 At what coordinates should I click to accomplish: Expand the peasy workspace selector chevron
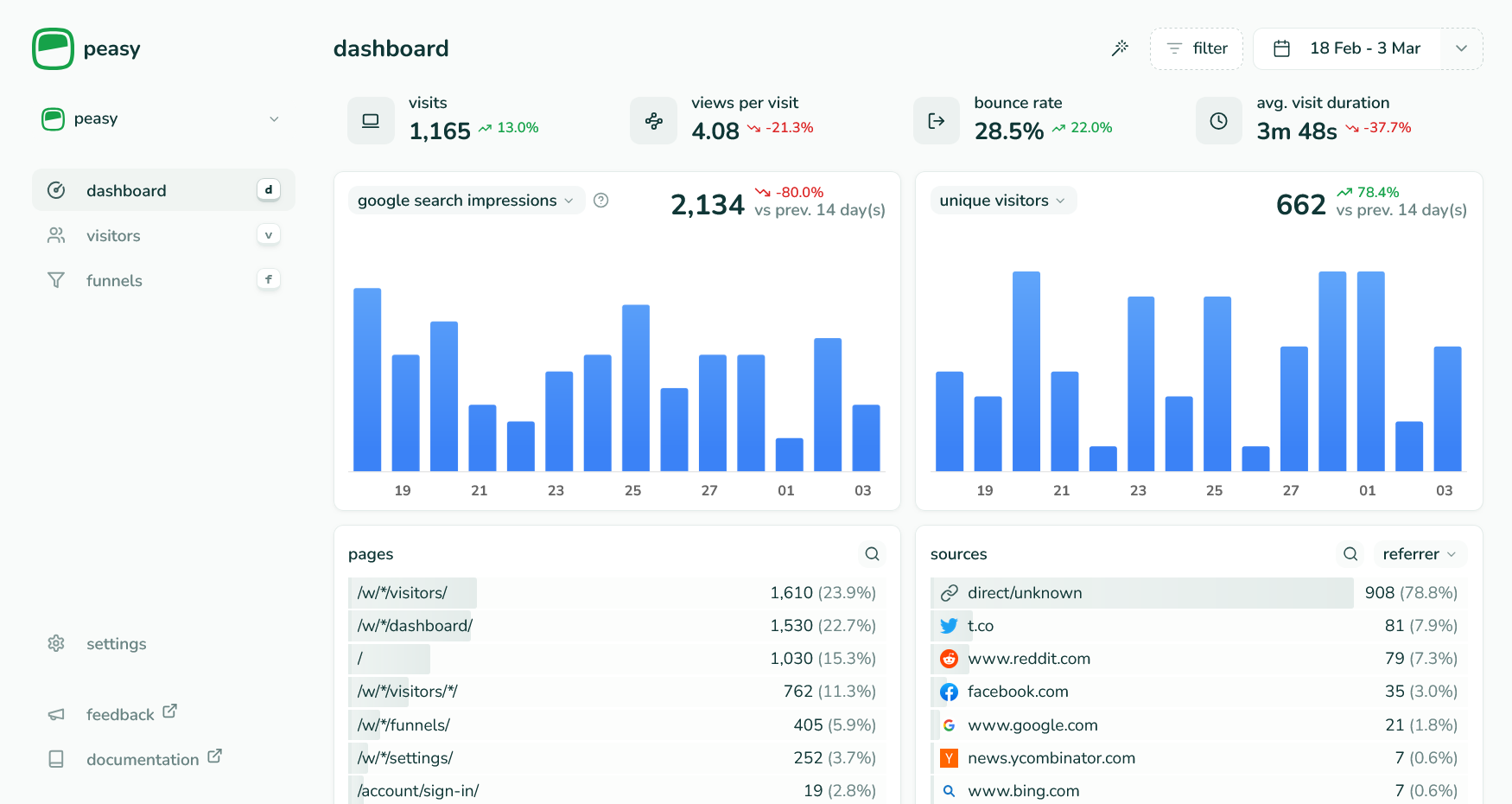[x=274, y=118]
